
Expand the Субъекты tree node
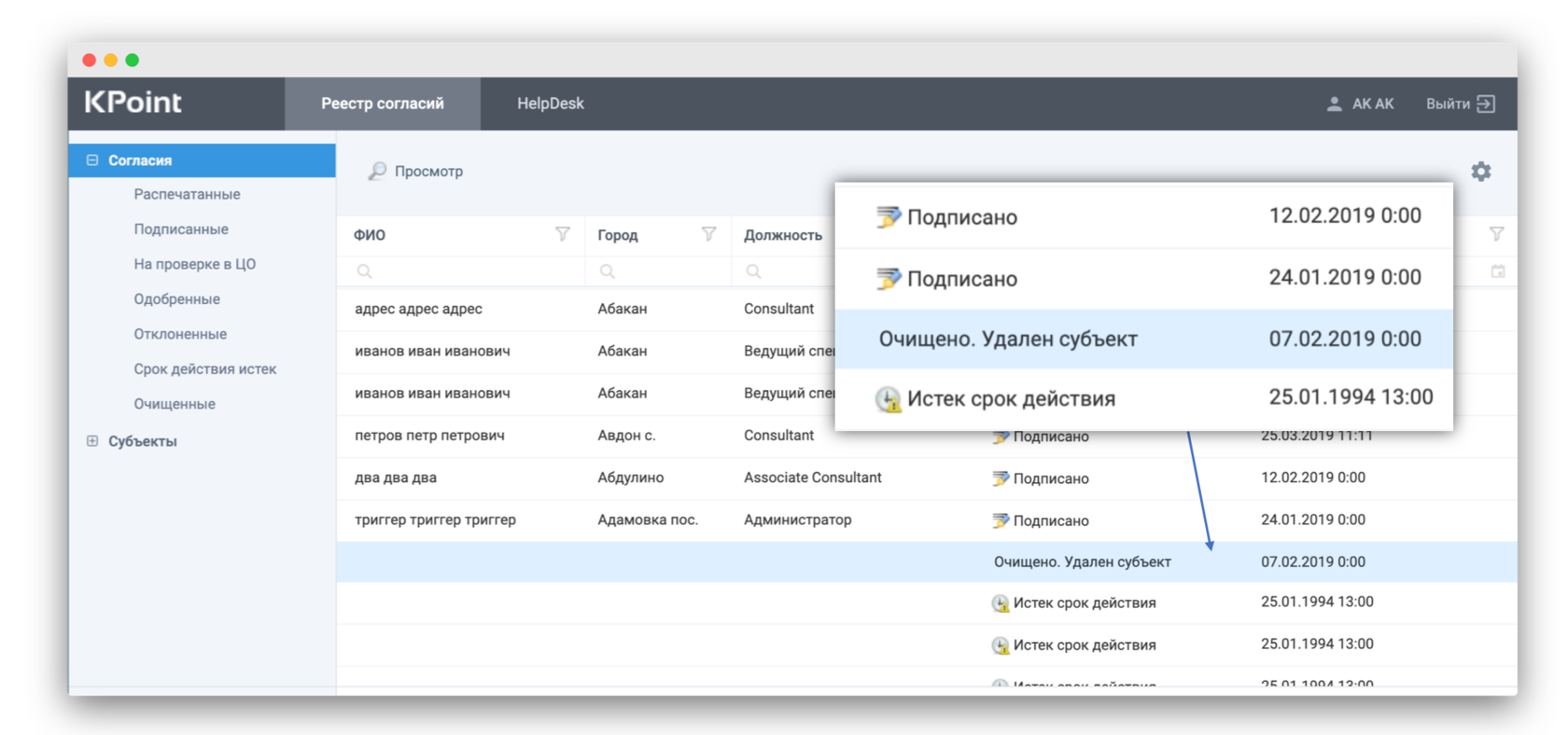[x=92, y=441]
